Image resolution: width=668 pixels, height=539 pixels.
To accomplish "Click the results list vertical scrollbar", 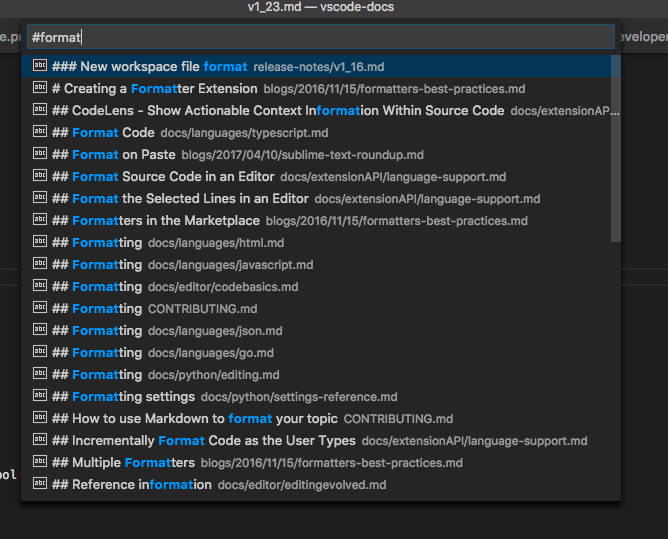I will [x=615, y=150].
